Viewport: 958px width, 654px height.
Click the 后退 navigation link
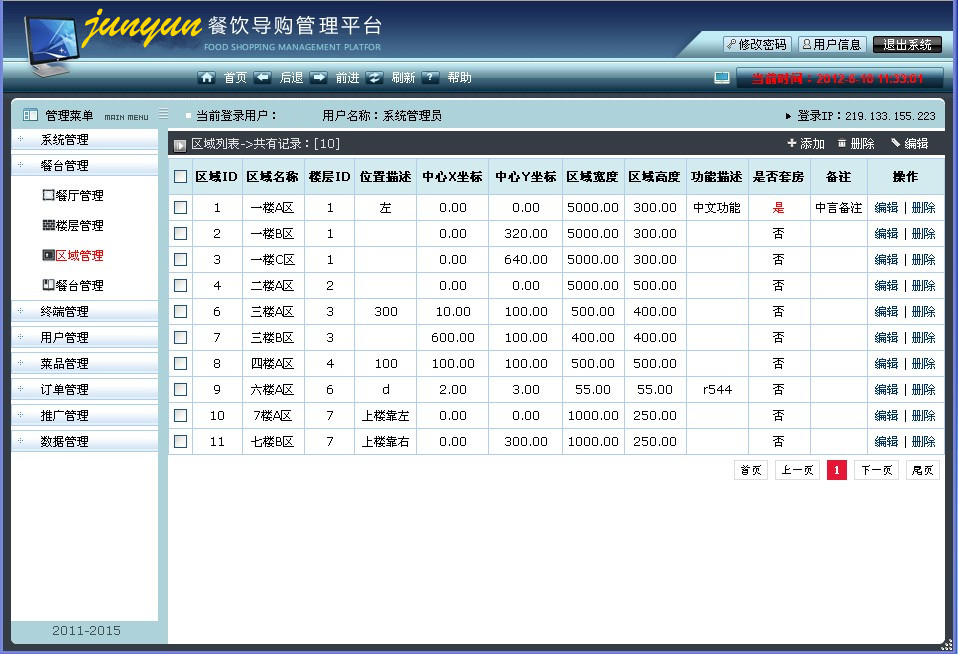click(x=291, y=78)
